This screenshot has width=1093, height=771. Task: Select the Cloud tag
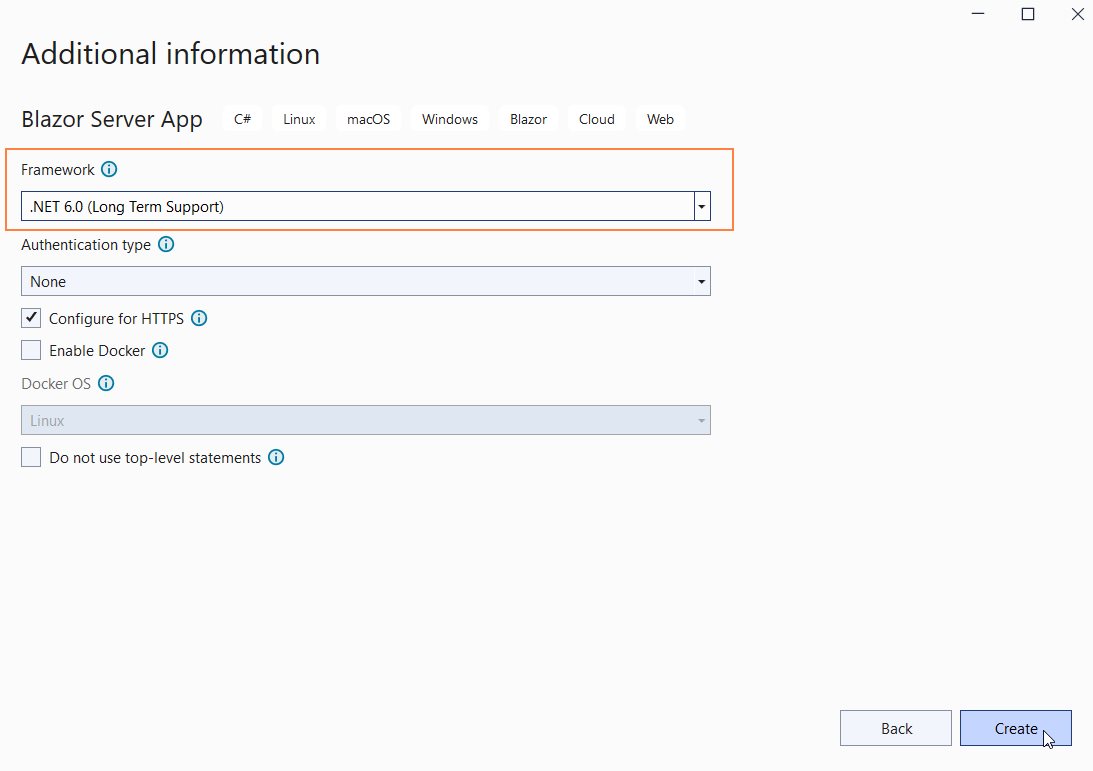(596, 118)
